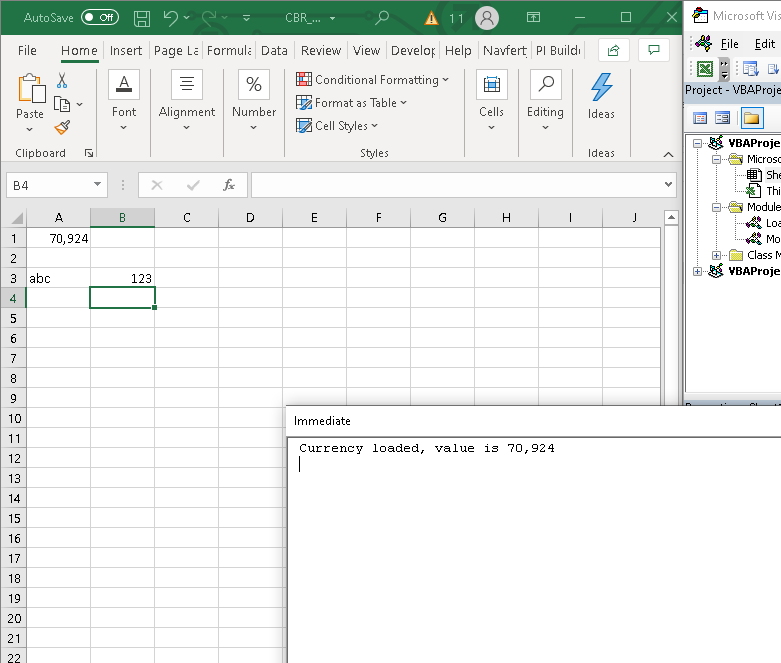Select the Format Painter brush

(x=62, y=128)
